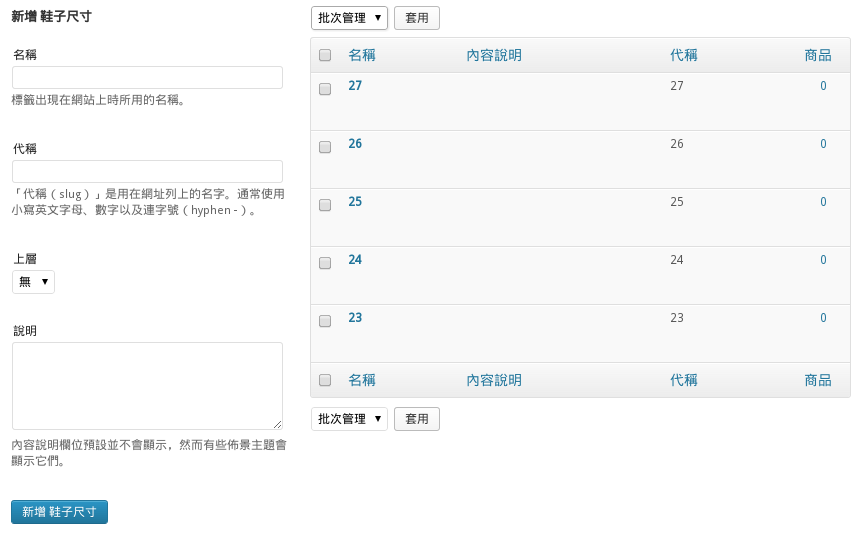Focus the 名稱 name input field

click(x=147, y=78)
